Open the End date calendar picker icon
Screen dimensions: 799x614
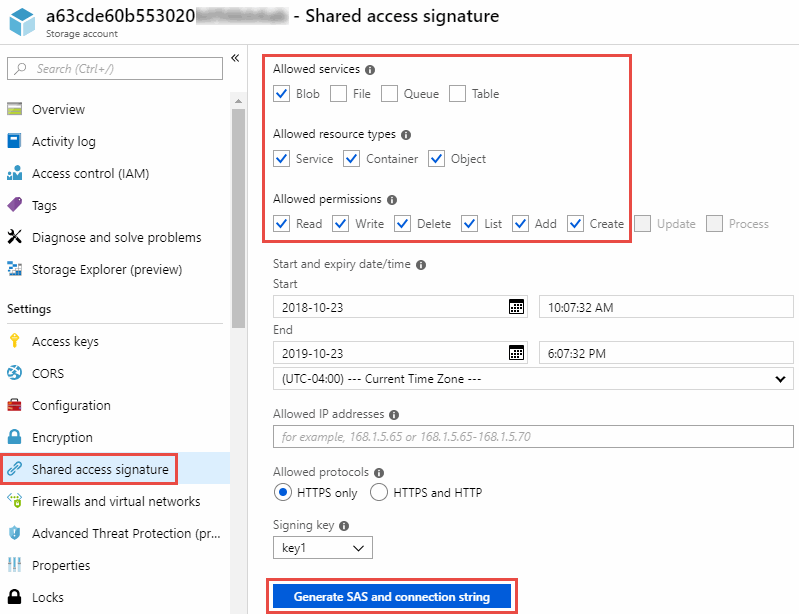pyautogui.click(x=516, y=352)
